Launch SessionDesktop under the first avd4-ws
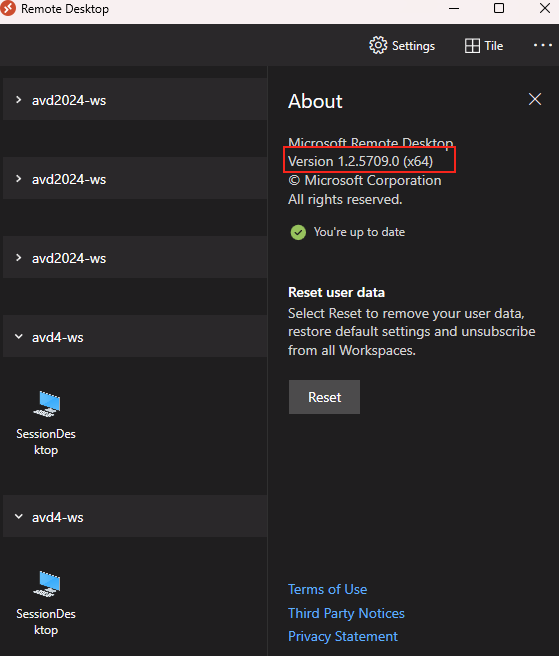This screenshot has width=559, height=656. 46,423
